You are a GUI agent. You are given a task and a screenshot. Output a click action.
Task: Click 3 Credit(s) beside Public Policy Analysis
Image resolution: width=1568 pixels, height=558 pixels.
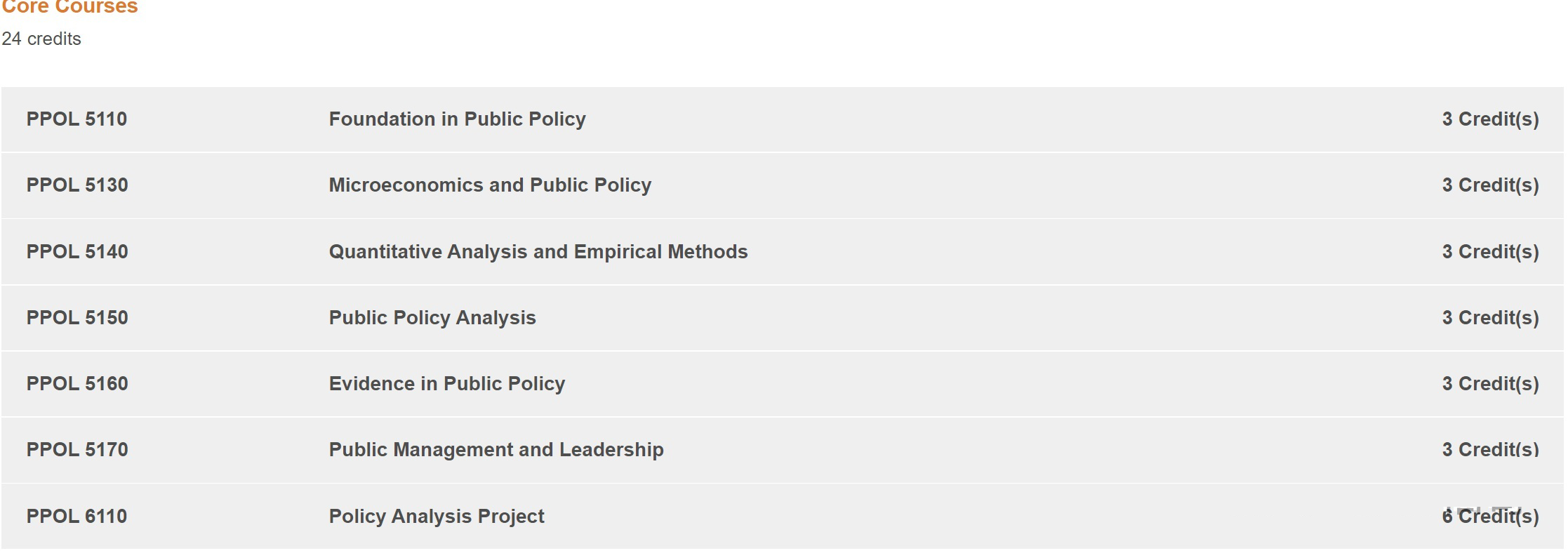(1490, 318)
